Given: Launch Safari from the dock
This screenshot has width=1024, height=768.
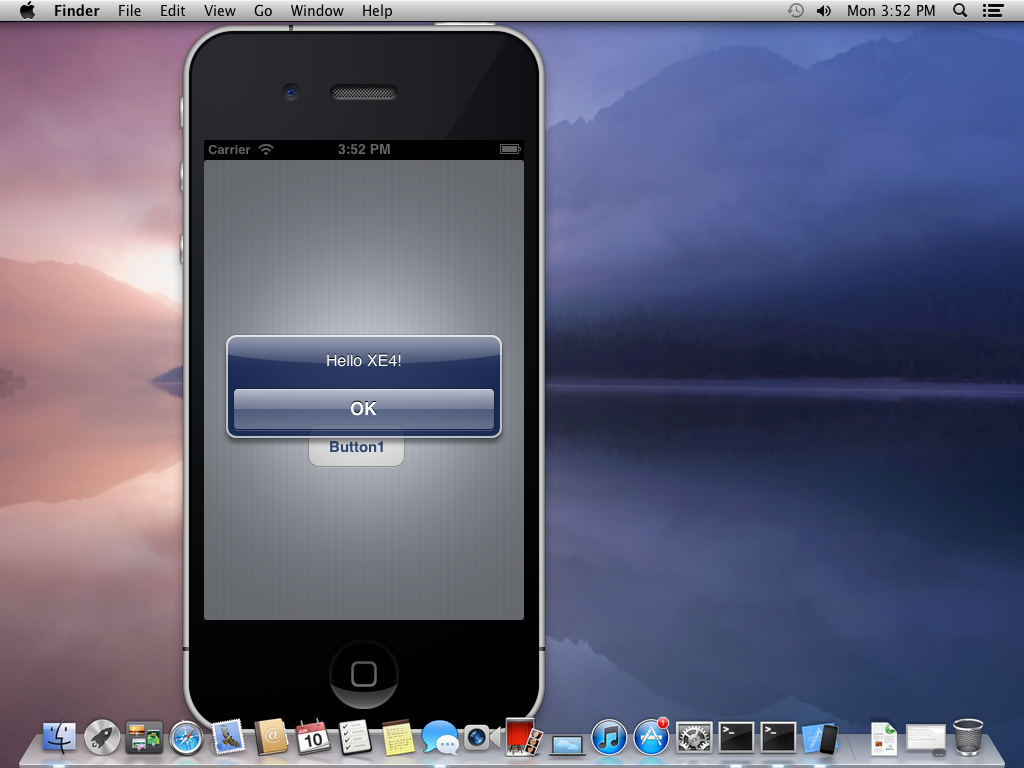Looking at the screenshot, I should tap(186, 738).
